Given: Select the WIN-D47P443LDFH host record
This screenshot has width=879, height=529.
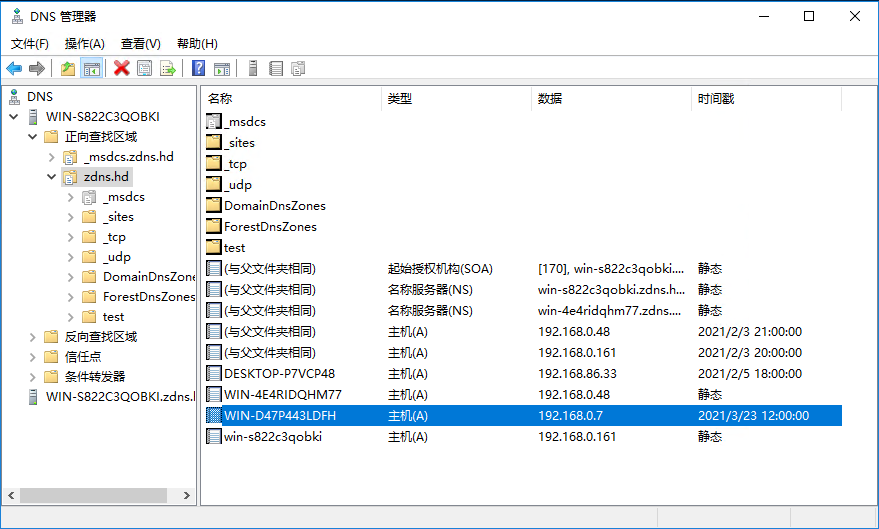Looking at the screenshot, I should pos(524,415).
